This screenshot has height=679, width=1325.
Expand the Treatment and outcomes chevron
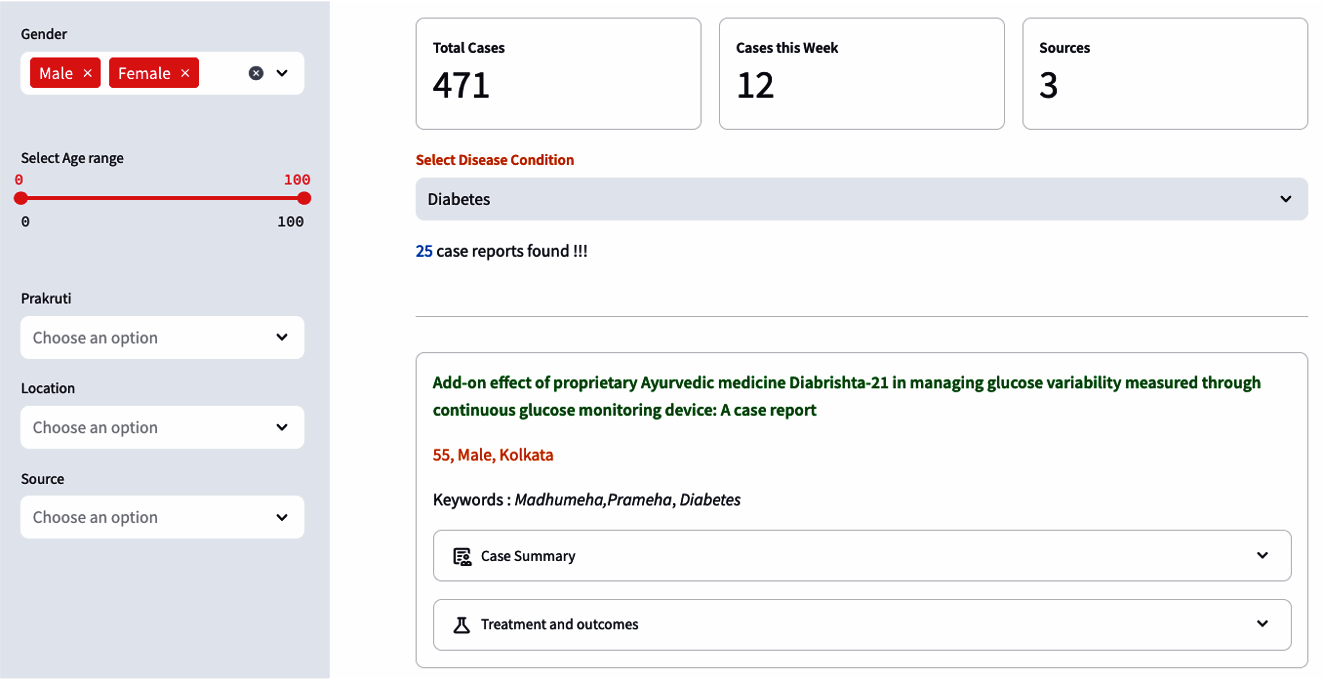pyautogui.click(x=1262, y=624)
